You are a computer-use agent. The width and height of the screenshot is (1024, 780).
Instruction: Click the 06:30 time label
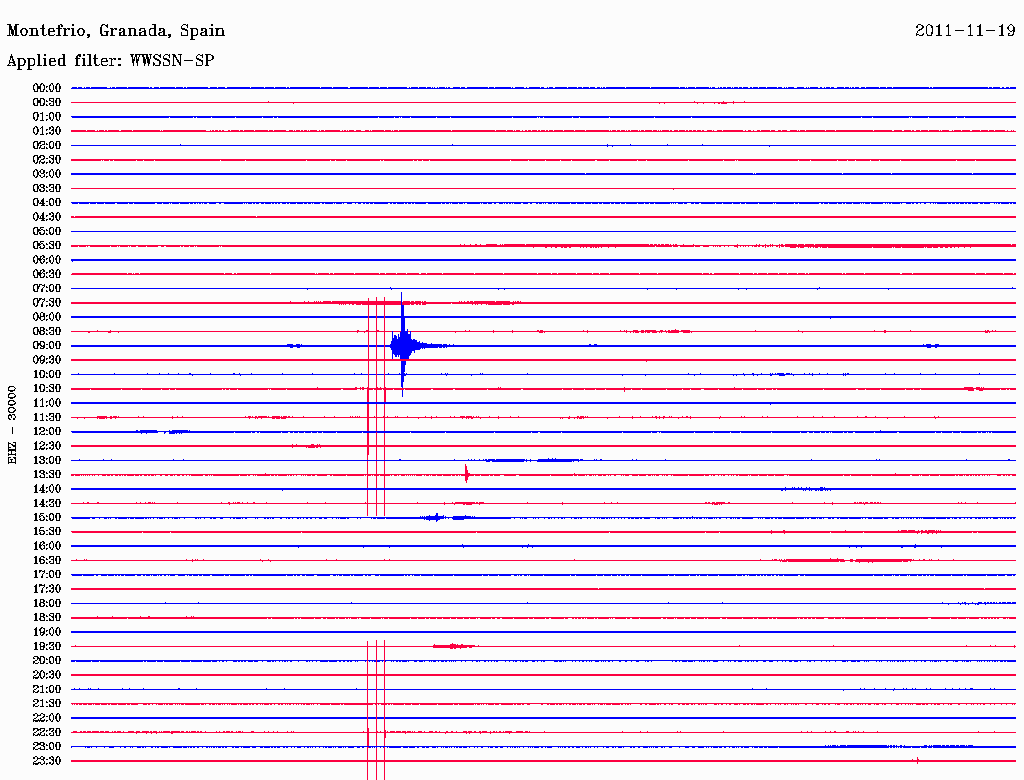47,274
